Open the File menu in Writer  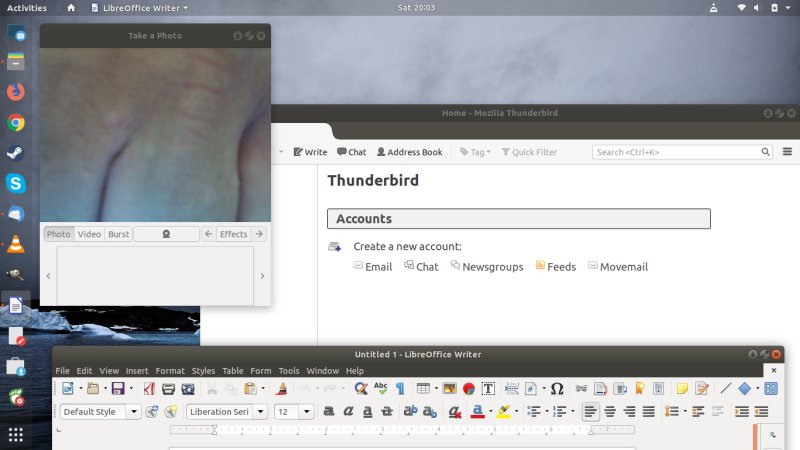62,371
